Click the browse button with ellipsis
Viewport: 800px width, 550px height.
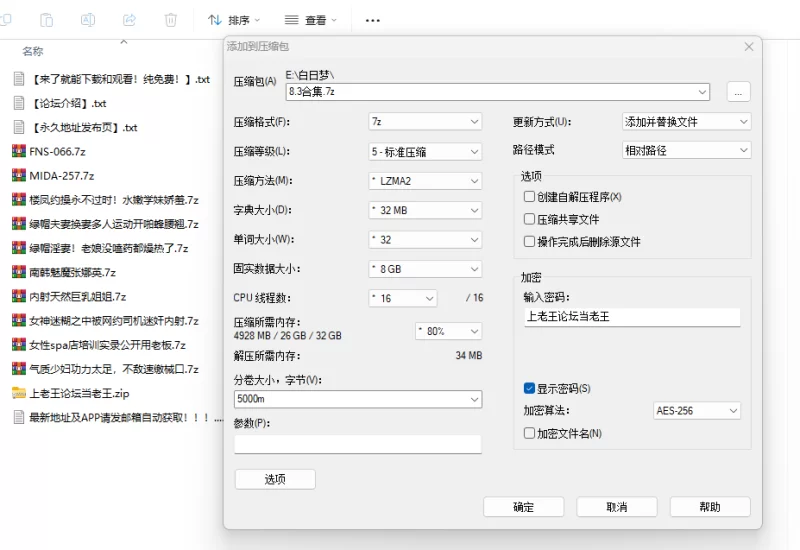point(738,92)
